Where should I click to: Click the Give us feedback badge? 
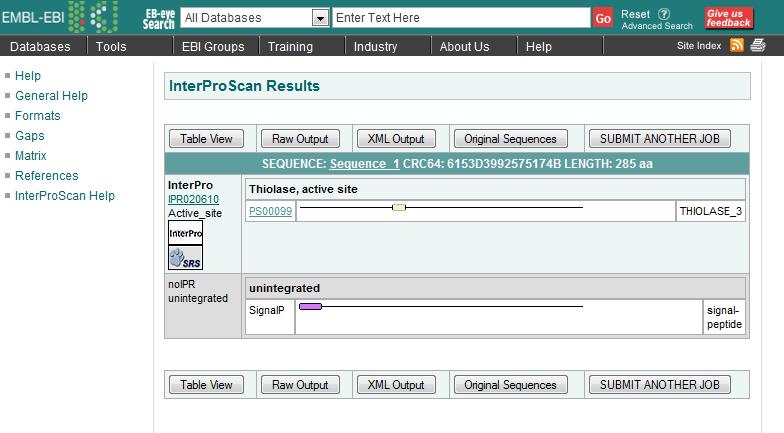click(729, 17)
